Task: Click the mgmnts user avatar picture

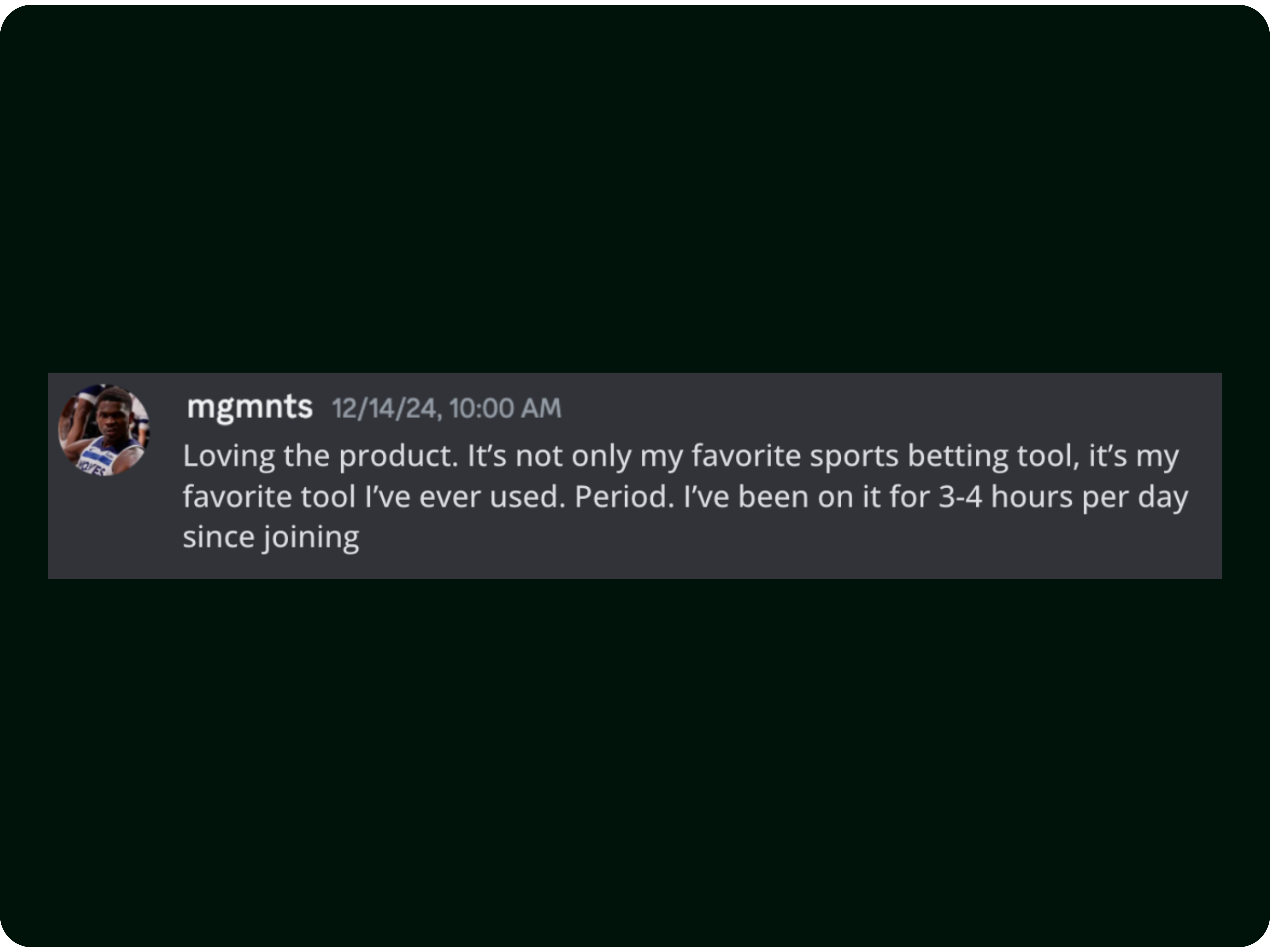Action: 104,430
